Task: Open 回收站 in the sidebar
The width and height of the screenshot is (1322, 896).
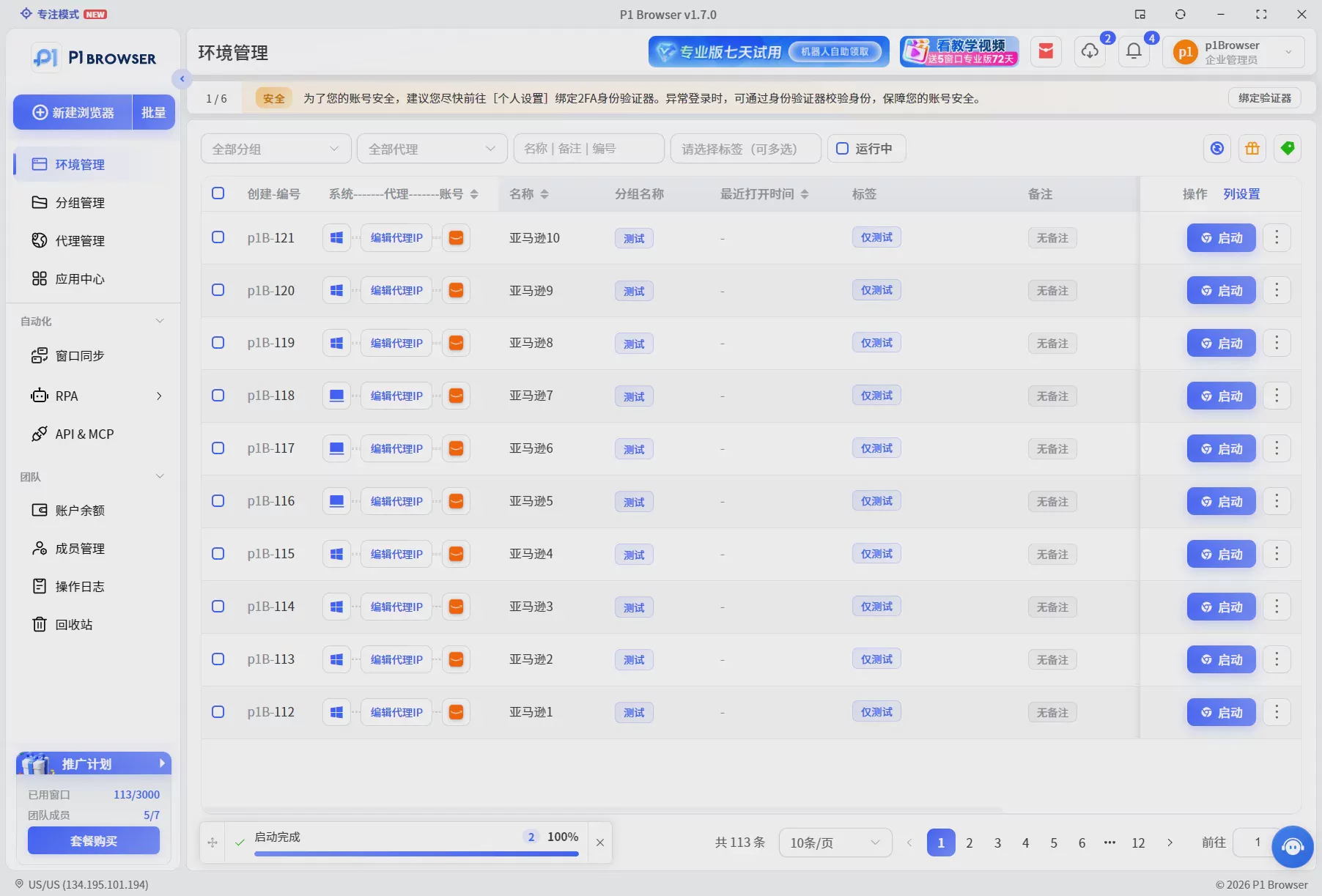Action: 94,624
